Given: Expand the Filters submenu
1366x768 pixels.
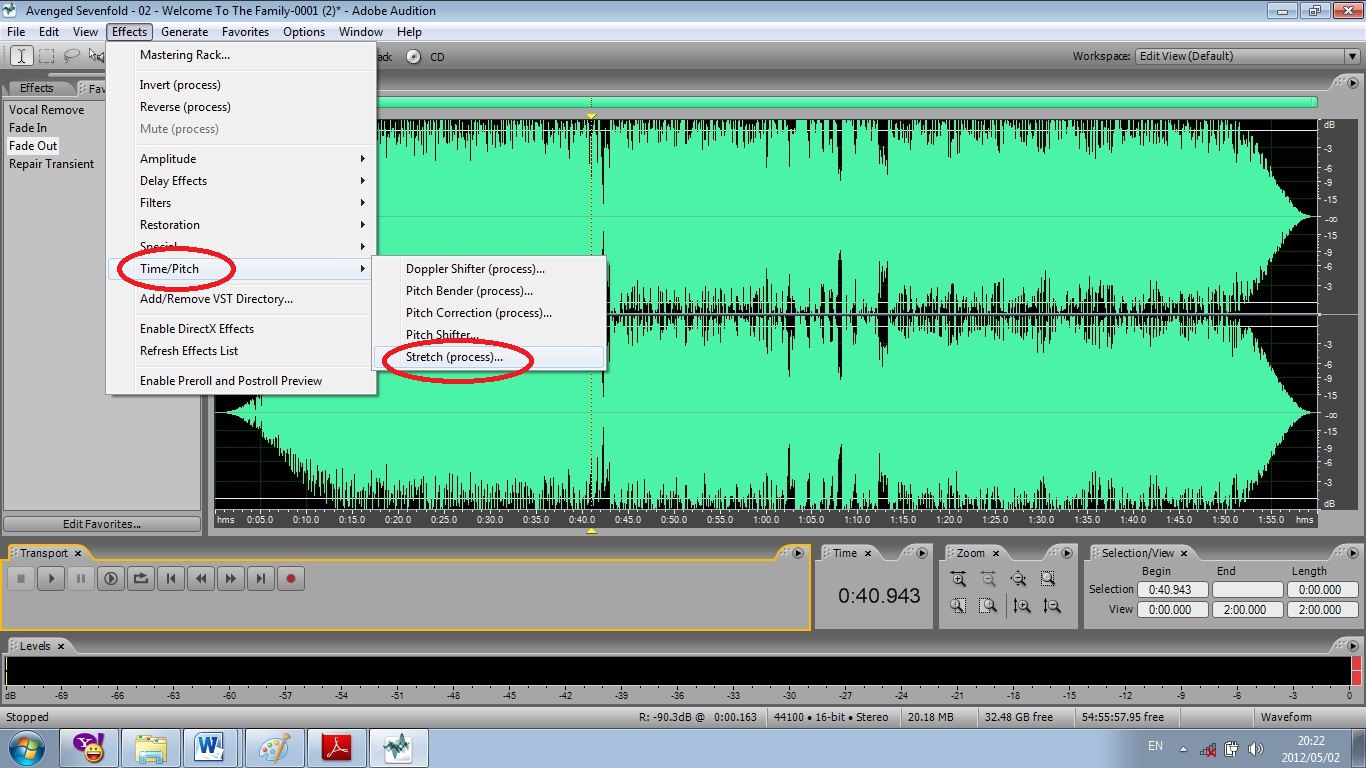Looking at the screenshot, I should point(241,203).
